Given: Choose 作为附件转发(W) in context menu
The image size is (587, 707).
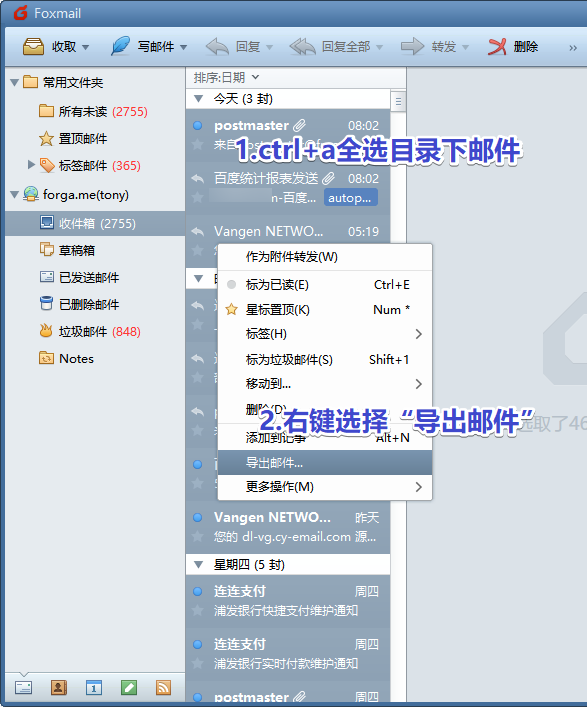Looking at the screenshot, I should coord(325,257).
